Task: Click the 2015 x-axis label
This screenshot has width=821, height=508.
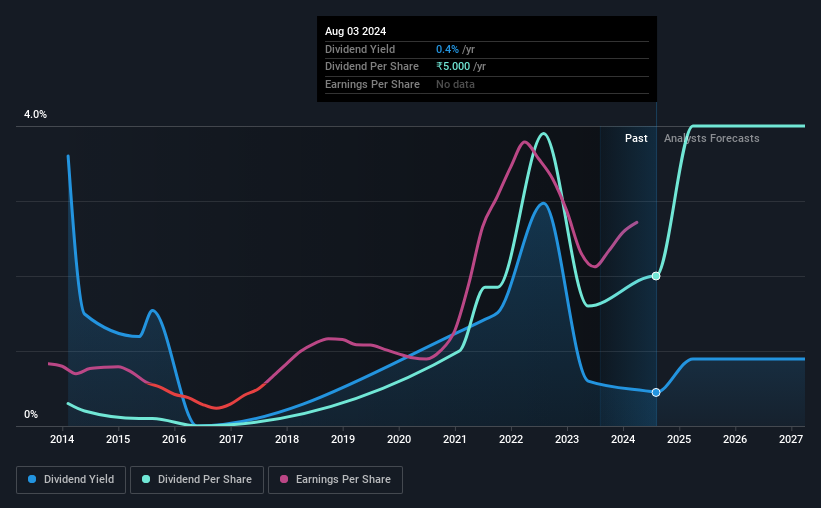Action: tap(118, 439)
